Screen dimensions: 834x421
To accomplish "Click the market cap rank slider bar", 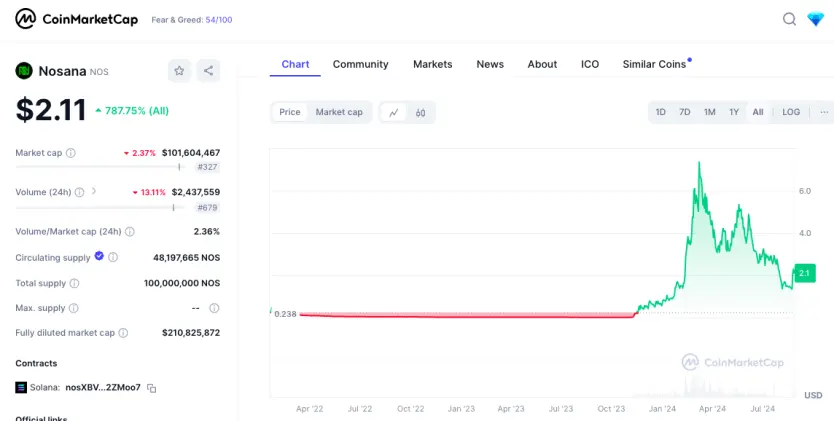I will click(x=100, y=167).
